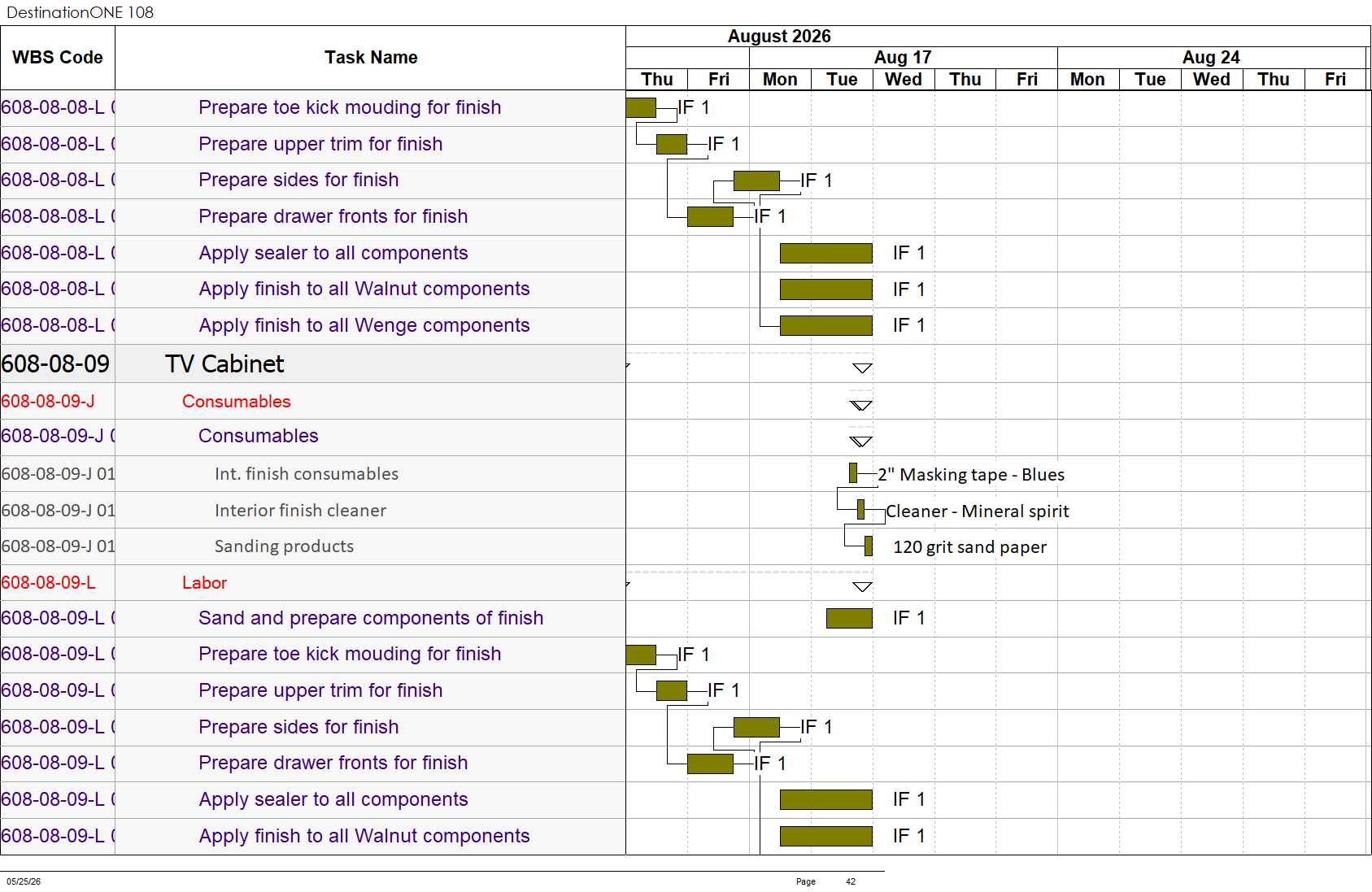Click the TV Cabinet summary end marker
The image size is (1372, 892).
[x=862, y=368]
